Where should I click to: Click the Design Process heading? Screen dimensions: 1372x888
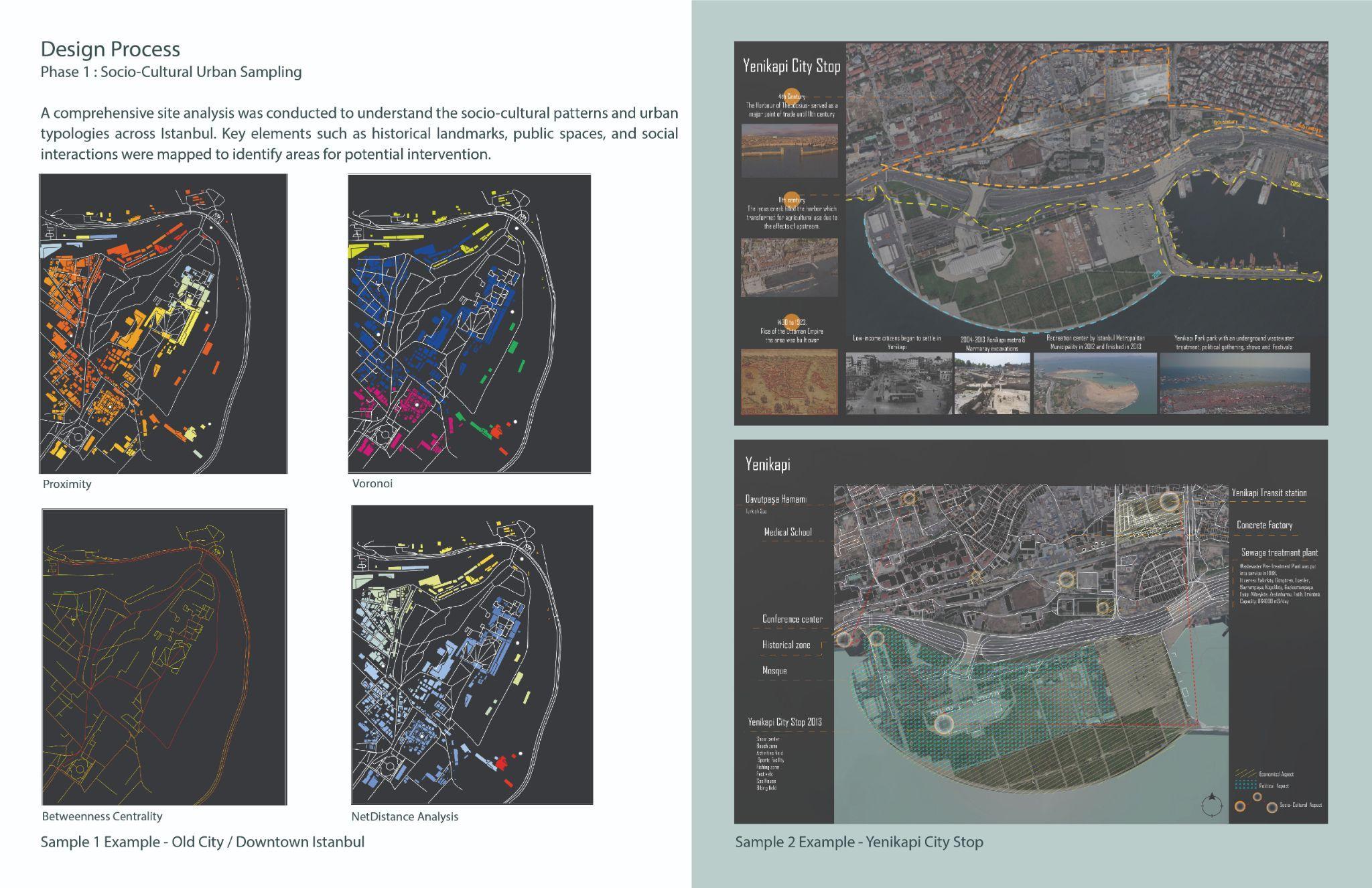coord(111,49)
